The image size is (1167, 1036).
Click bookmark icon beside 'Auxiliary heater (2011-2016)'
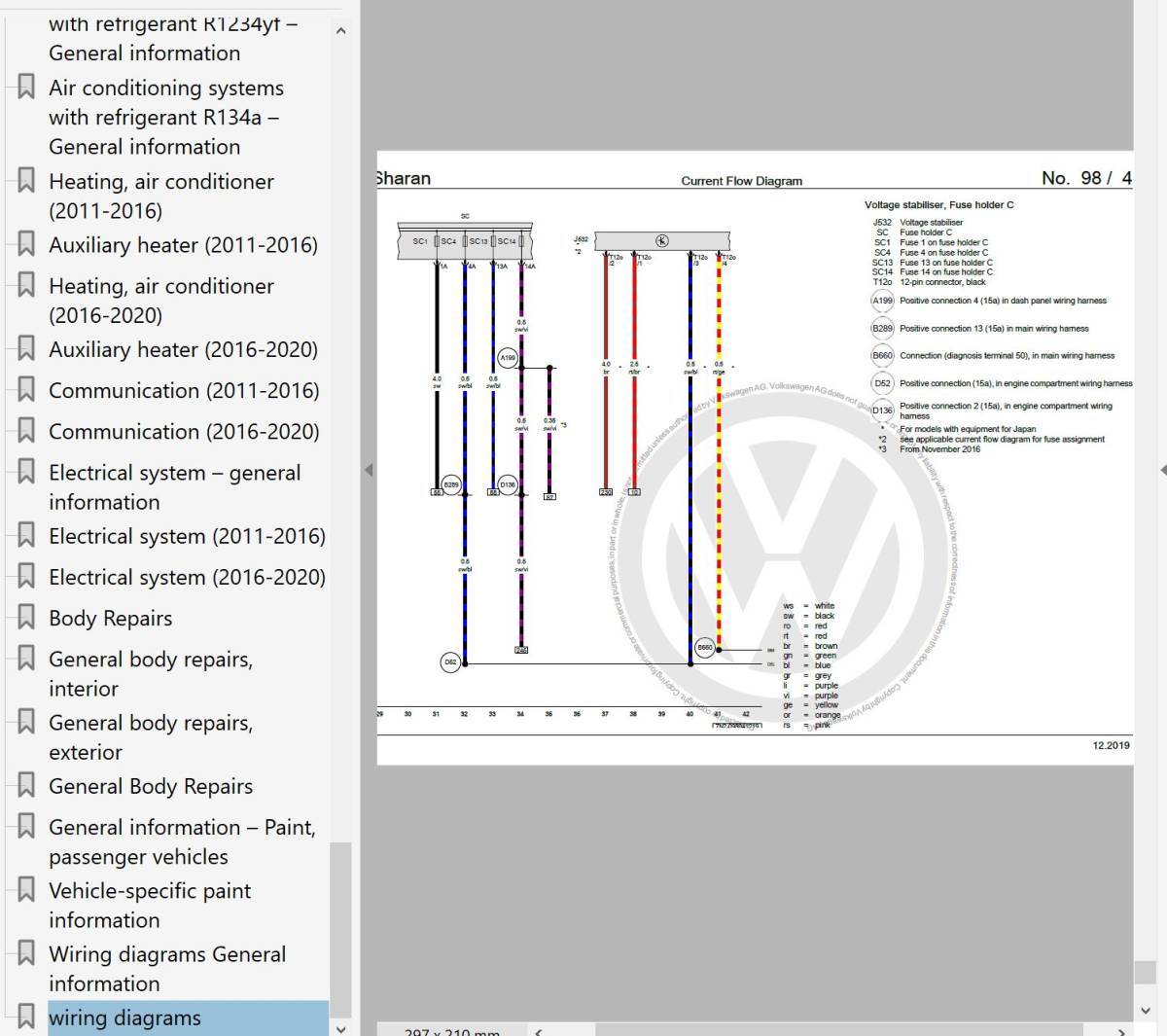(26, 243)
